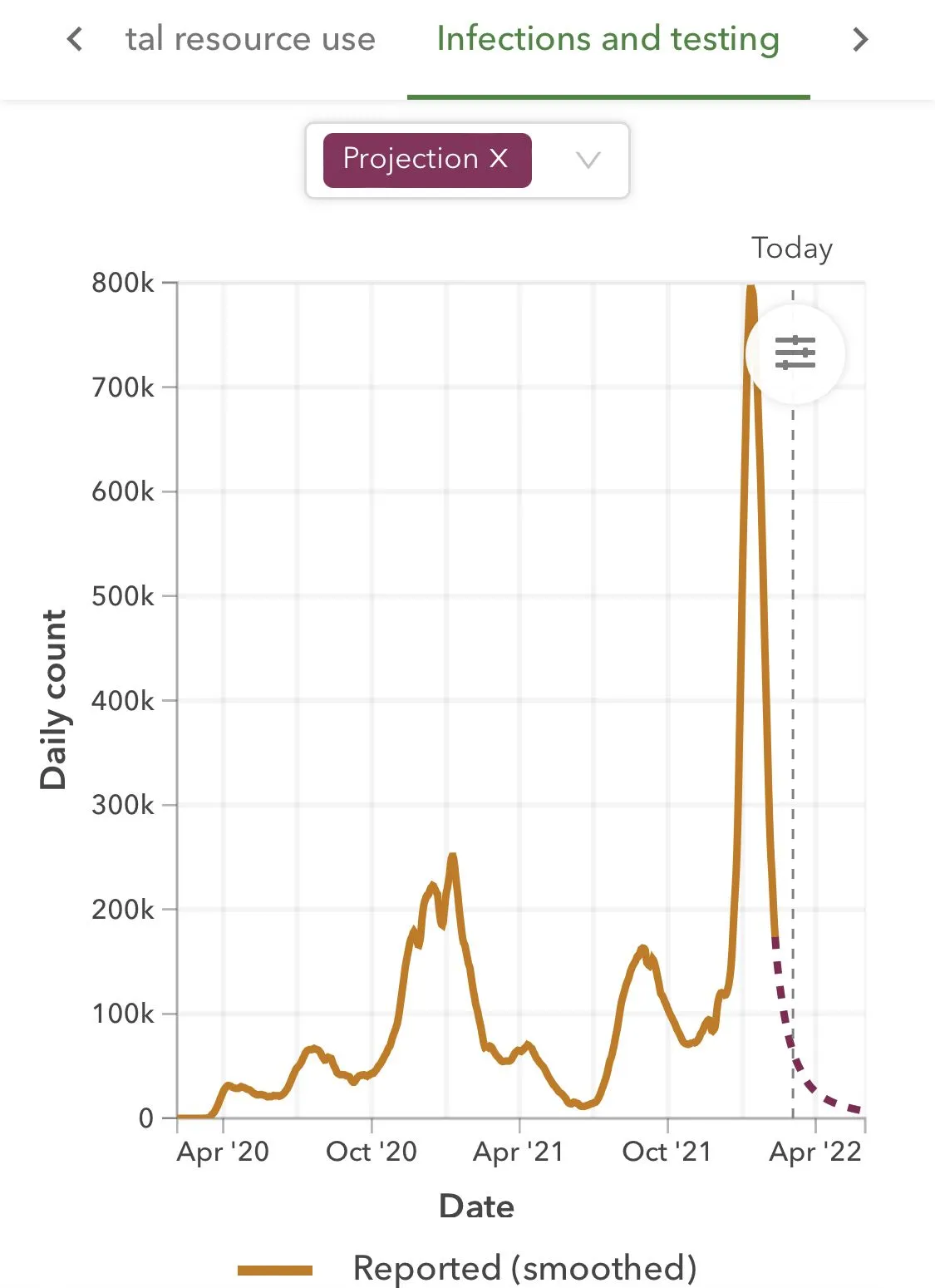Select the "Apr '21" x-axis tick label
The height and width of the screenshot is (1288, 935).
[x=519, y=1152]
